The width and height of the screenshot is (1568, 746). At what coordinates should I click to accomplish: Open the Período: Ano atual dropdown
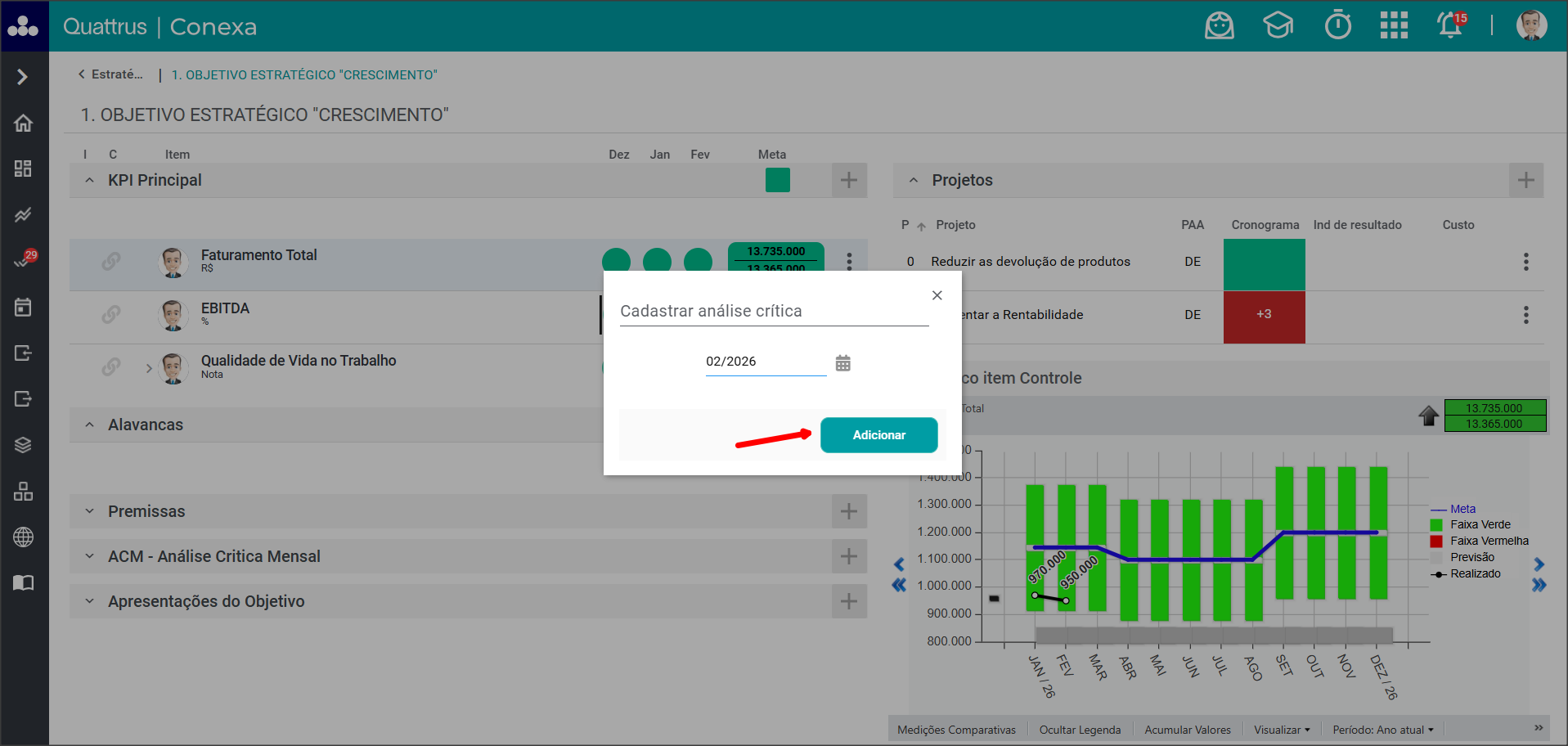pos(1382,730)
